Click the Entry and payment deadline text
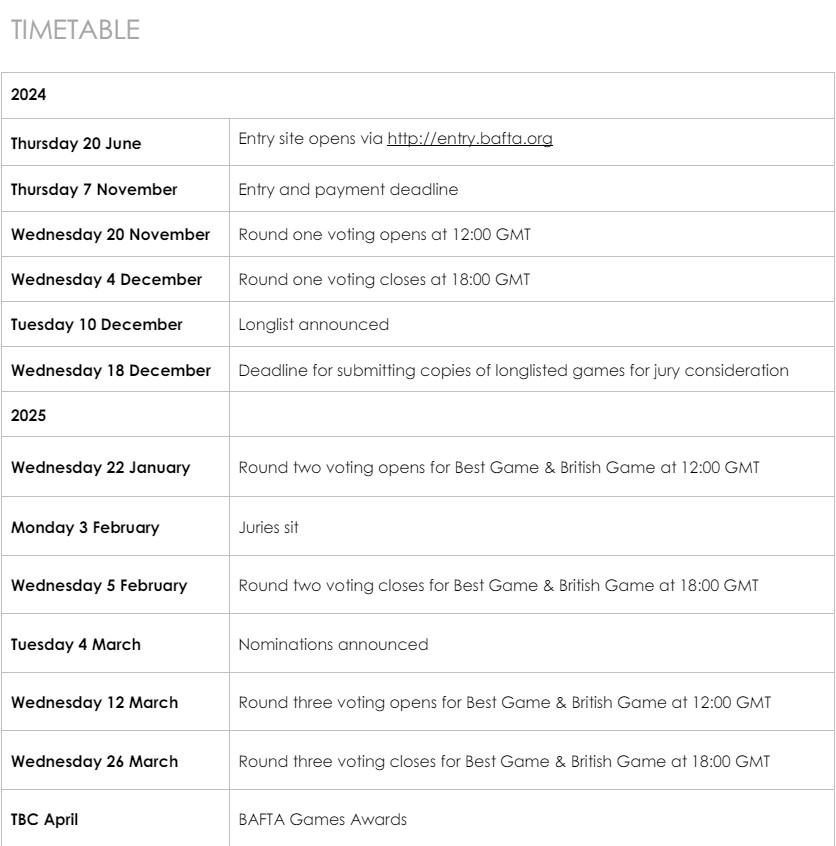Screen dimensions: 836x846 pyautogui.click(x=348, y=188)
